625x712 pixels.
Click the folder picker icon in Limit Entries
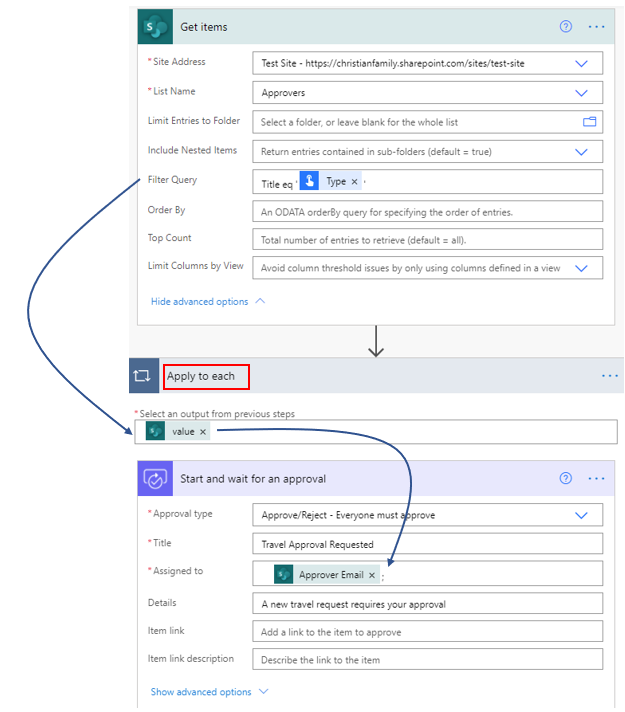point(590,122)
